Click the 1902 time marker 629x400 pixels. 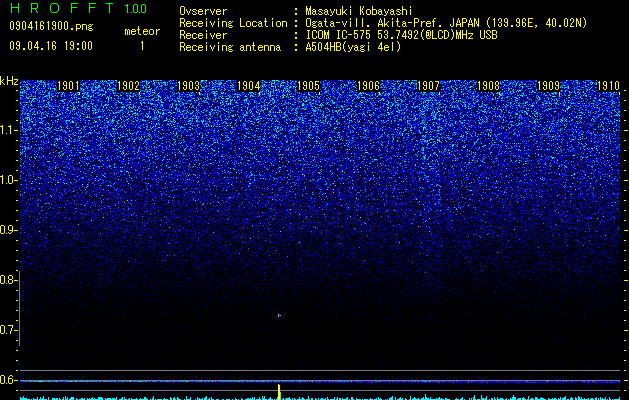pos(128,86)
